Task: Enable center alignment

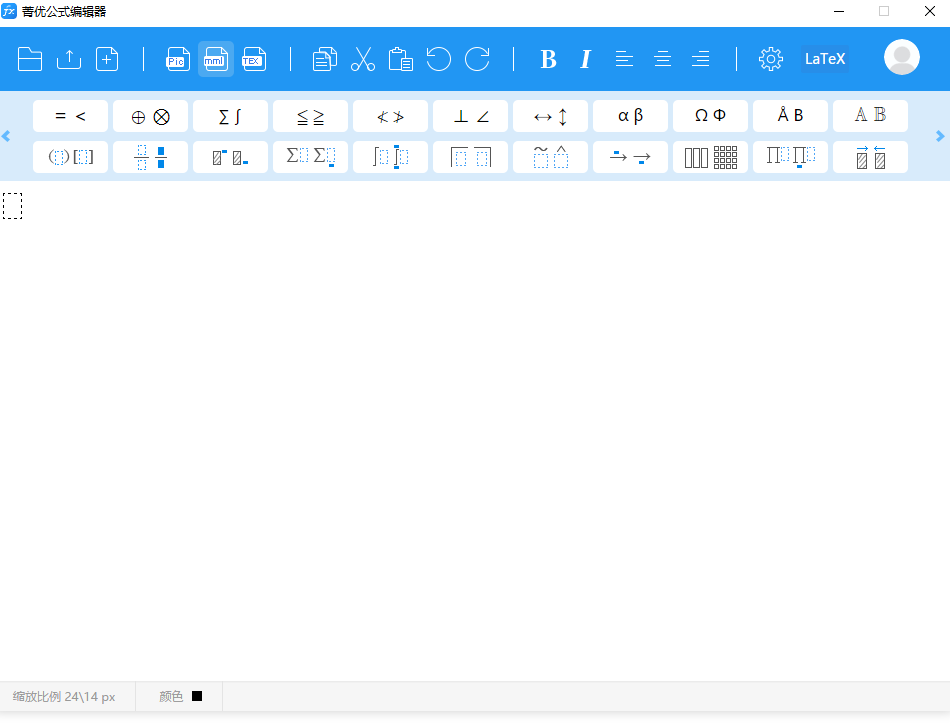Action: pyautogui.click(x=662, y=59)
